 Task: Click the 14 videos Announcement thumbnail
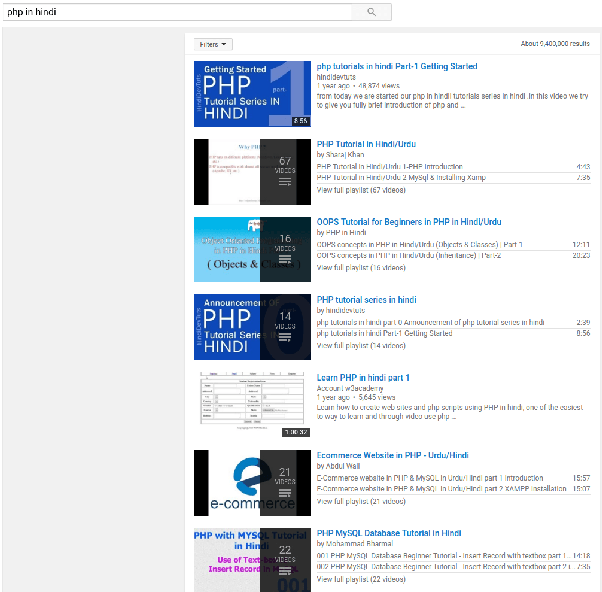(252, 327)
